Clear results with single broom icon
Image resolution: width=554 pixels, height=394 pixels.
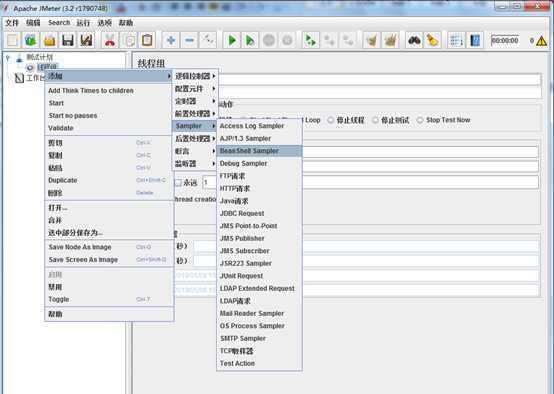click(x=372, y=40)
